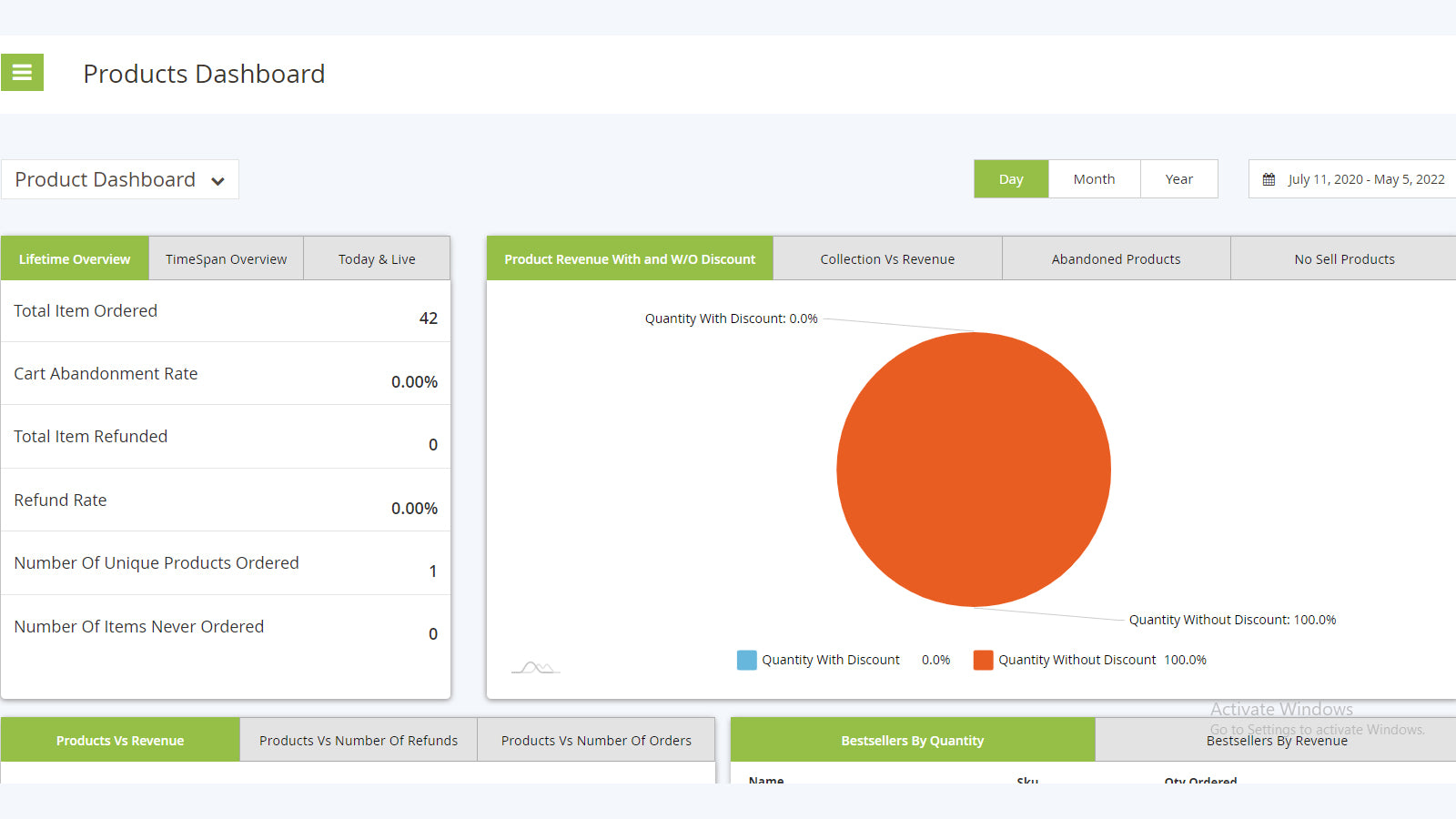Screen dimensions: 1456x819
Task: Click the July 11 - May 5 date range field
Action: 1365,179
